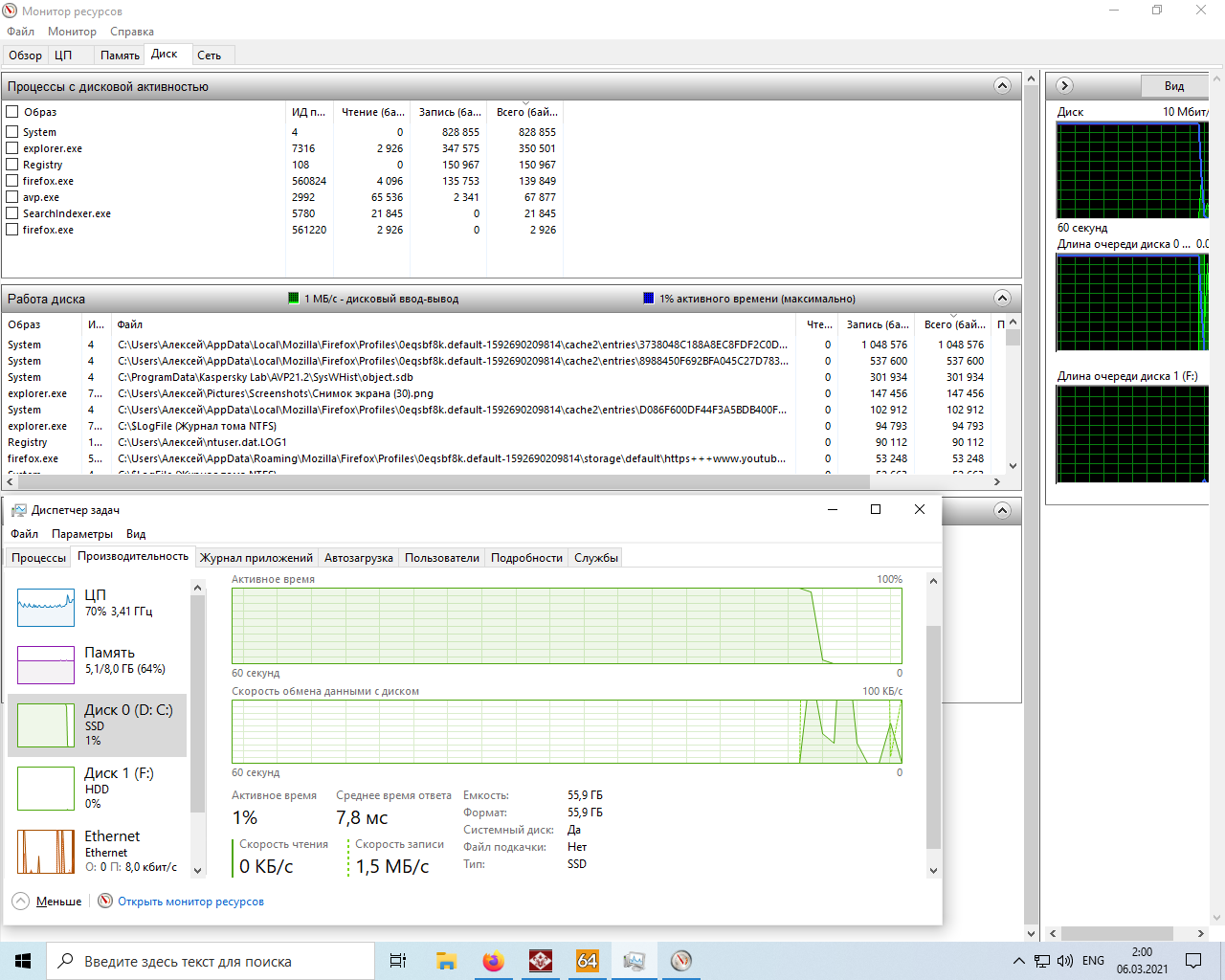Tick the Registry process checkbox

pos(12,165)
